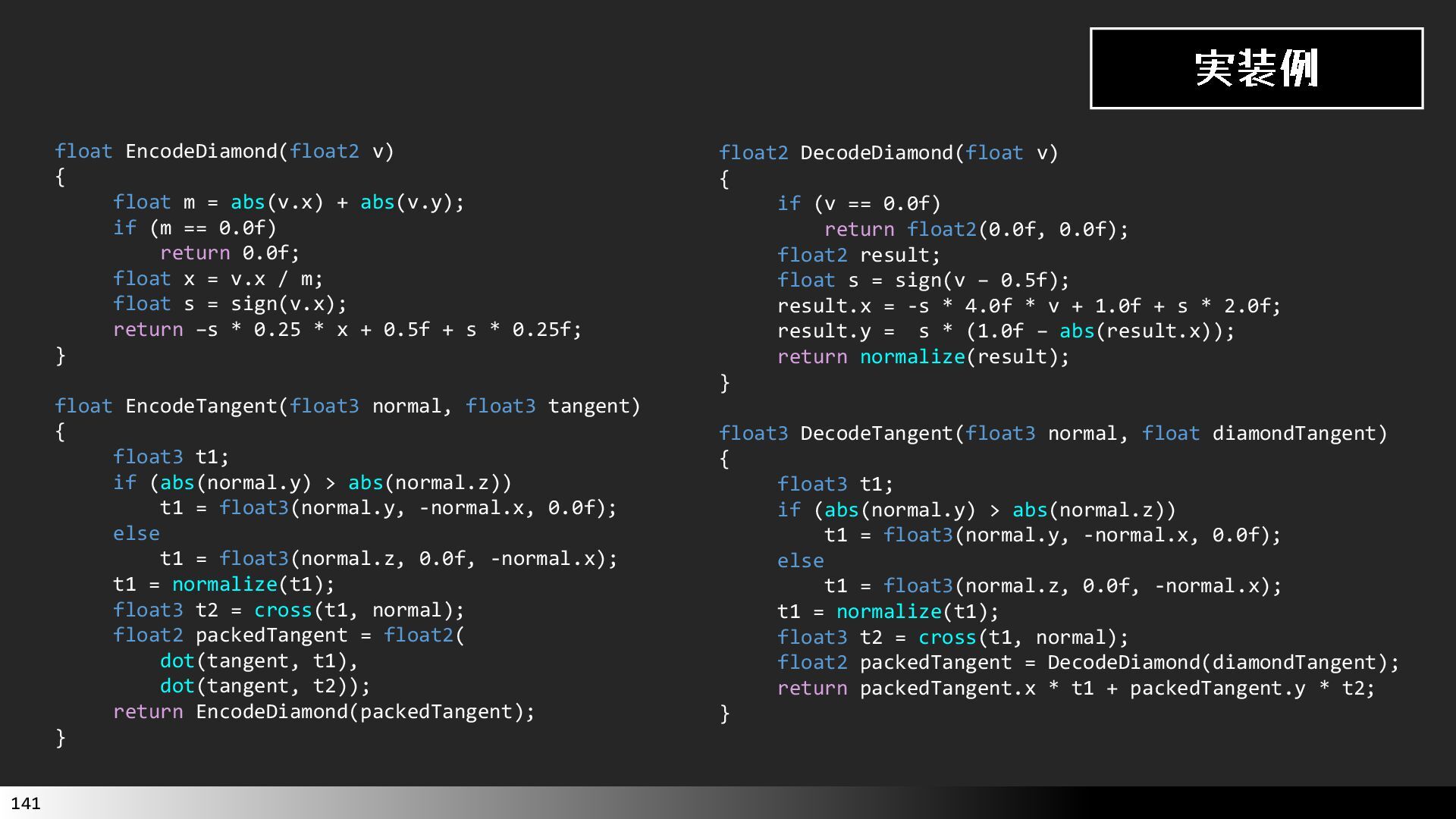Click the 'return 0.0f;' line
Image resolution: width=1456 pixels, height=819 pixels.
click(x=230, y=253)
